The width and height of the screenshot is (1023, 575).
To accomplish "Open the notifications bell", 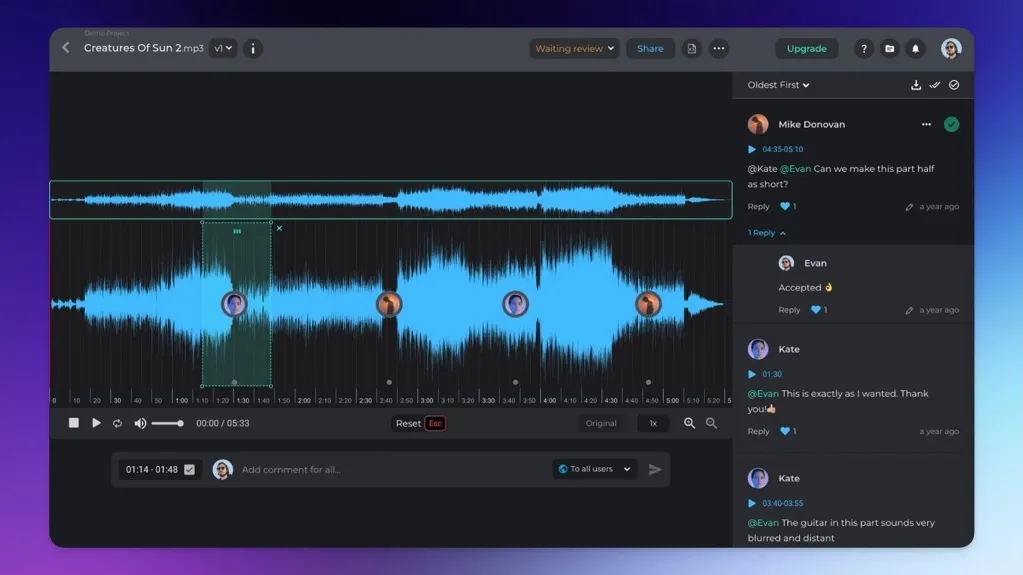I will point(915,48).
